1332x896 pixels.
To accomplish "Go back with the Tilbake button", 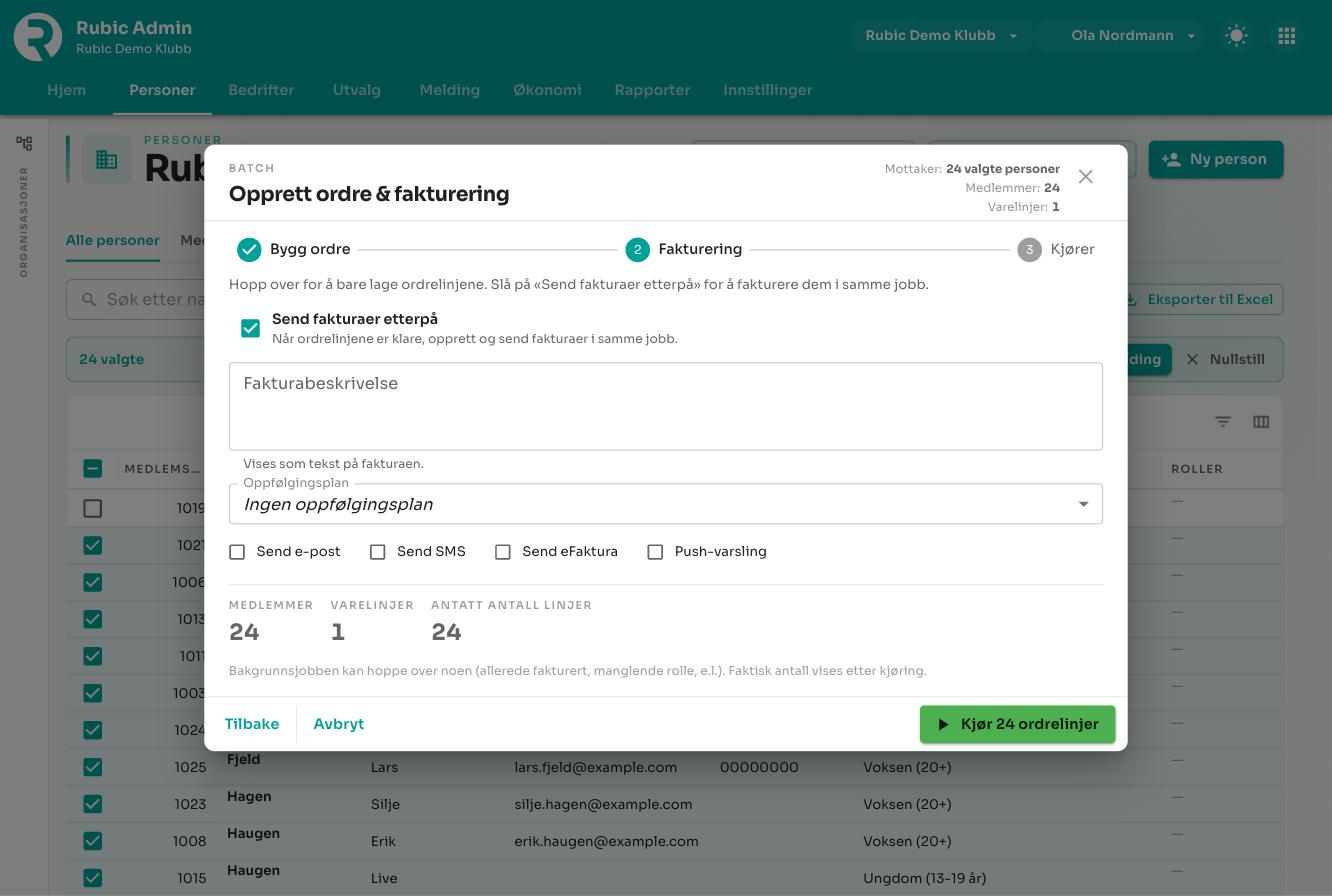I will click(x=252, y=724).
